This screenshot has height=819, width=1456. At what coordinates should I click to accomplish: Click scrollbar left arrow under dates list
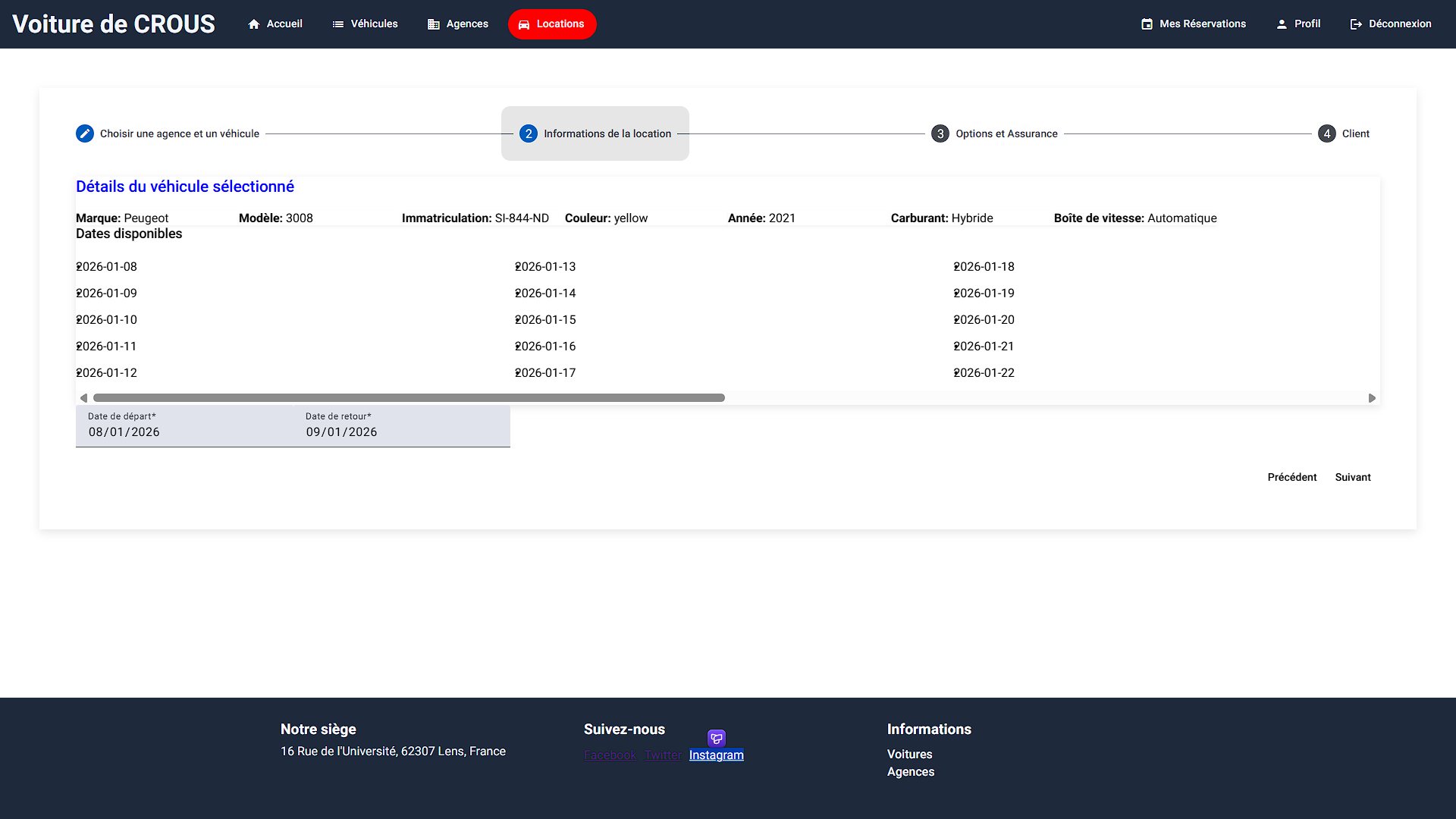click(x=83, y=398)
